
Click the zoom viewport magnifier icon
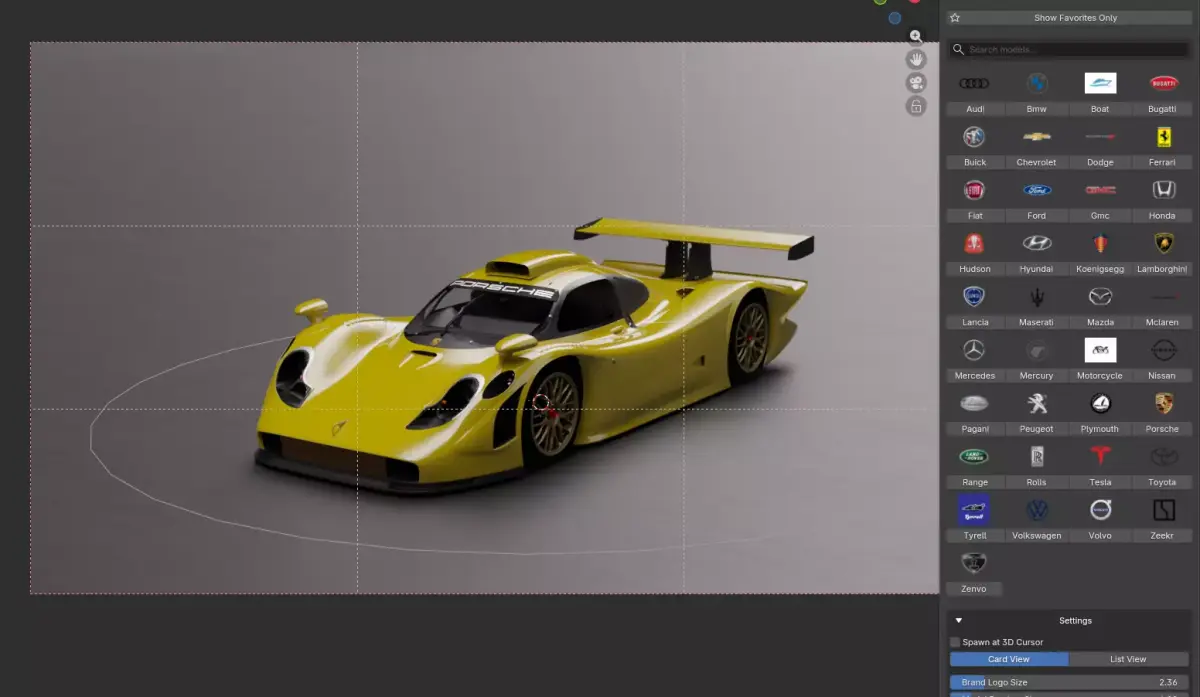(916, 37)
